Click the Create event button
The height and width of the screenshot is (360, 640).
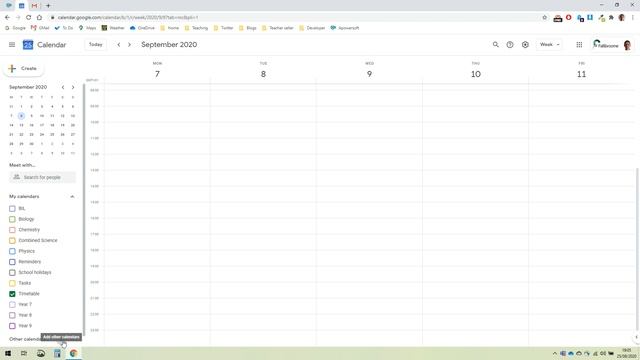coord(24,69)
